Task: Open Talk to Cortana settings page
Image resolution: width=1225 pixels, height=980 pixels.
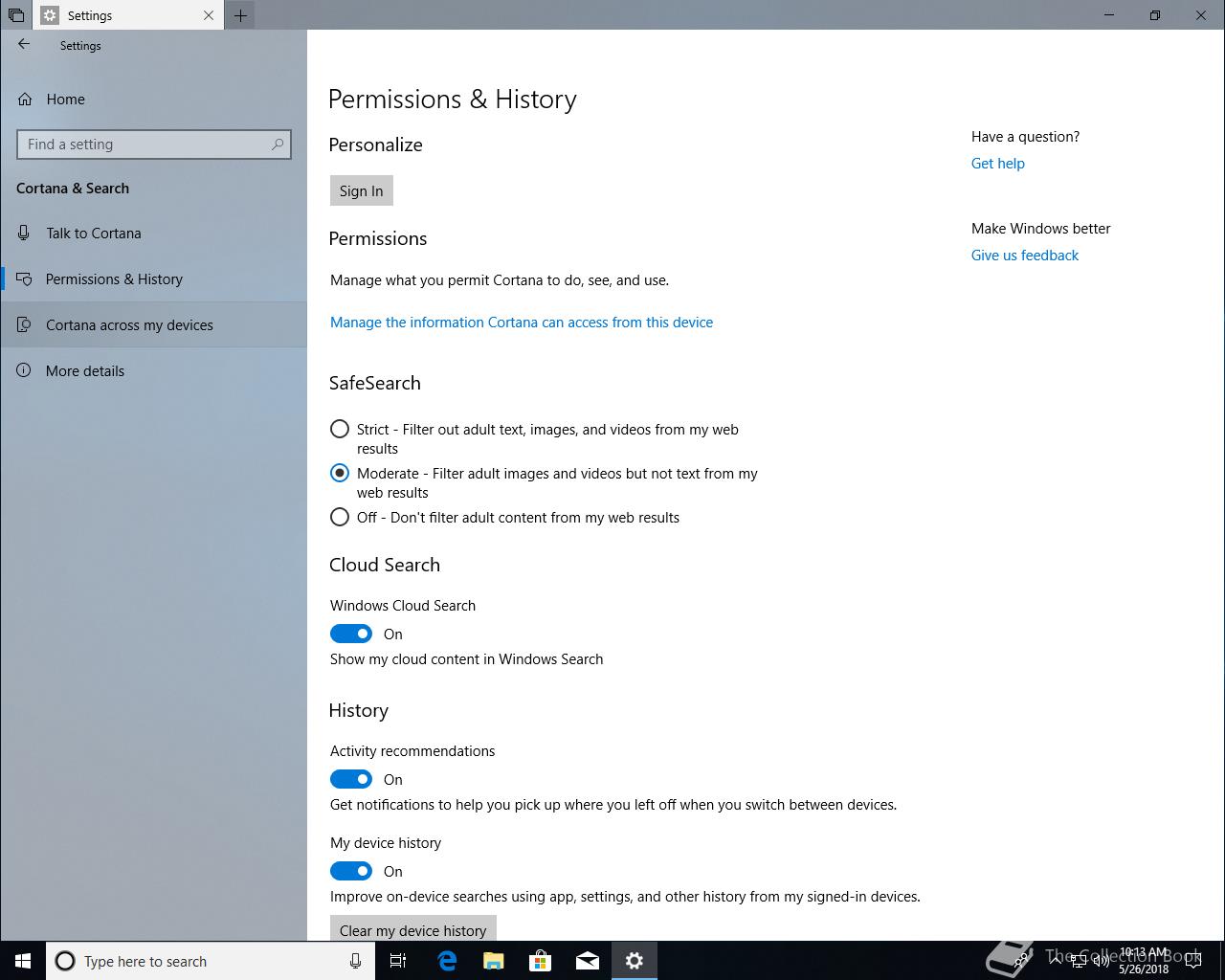Action: [x=153, y=234]
